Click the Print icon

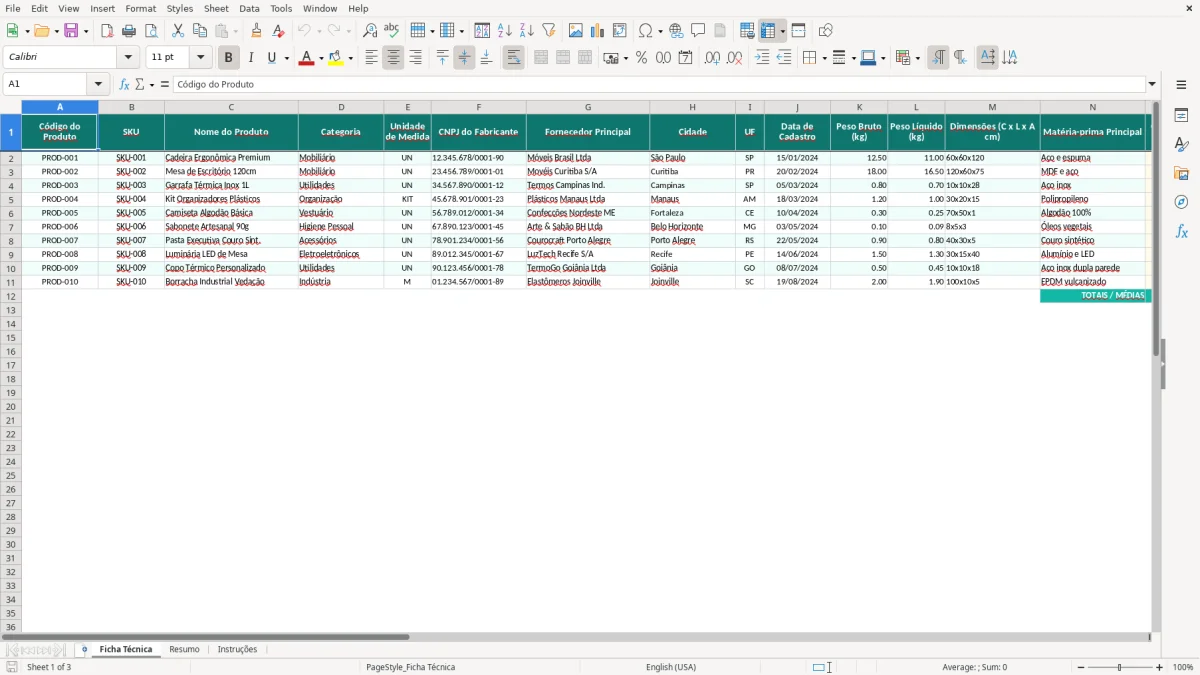click(129, 31)
